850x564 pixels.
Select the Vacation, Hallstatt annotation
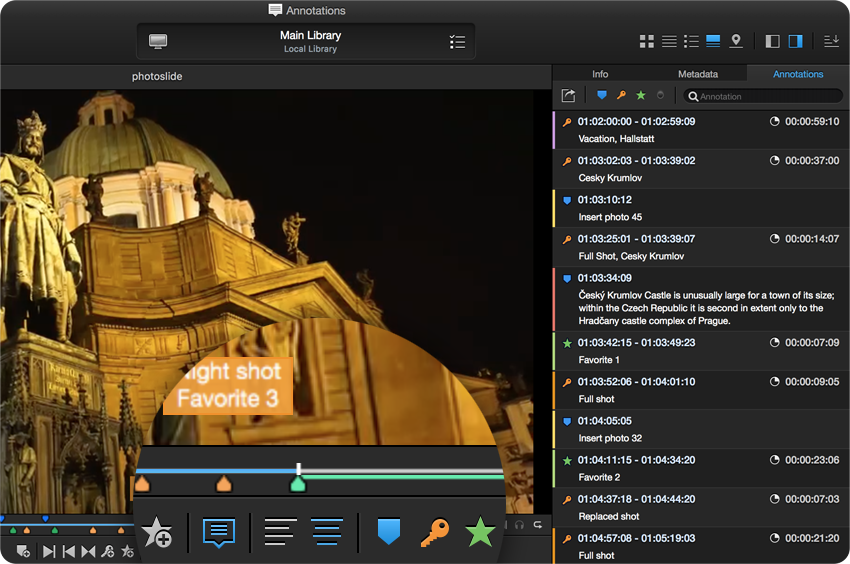tap(701, 130)
